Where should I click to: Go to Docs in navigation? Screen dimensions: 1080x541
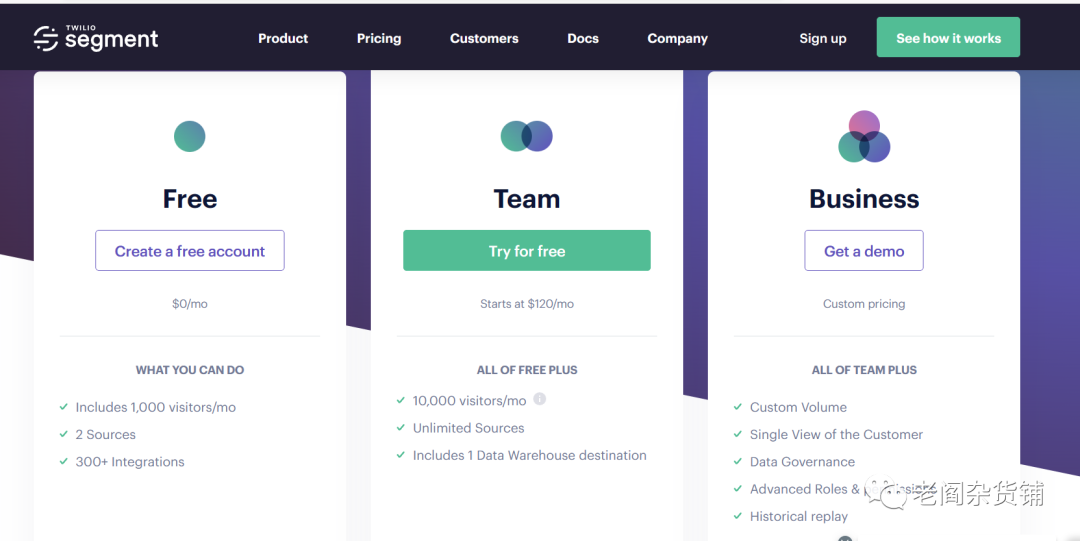583,39
